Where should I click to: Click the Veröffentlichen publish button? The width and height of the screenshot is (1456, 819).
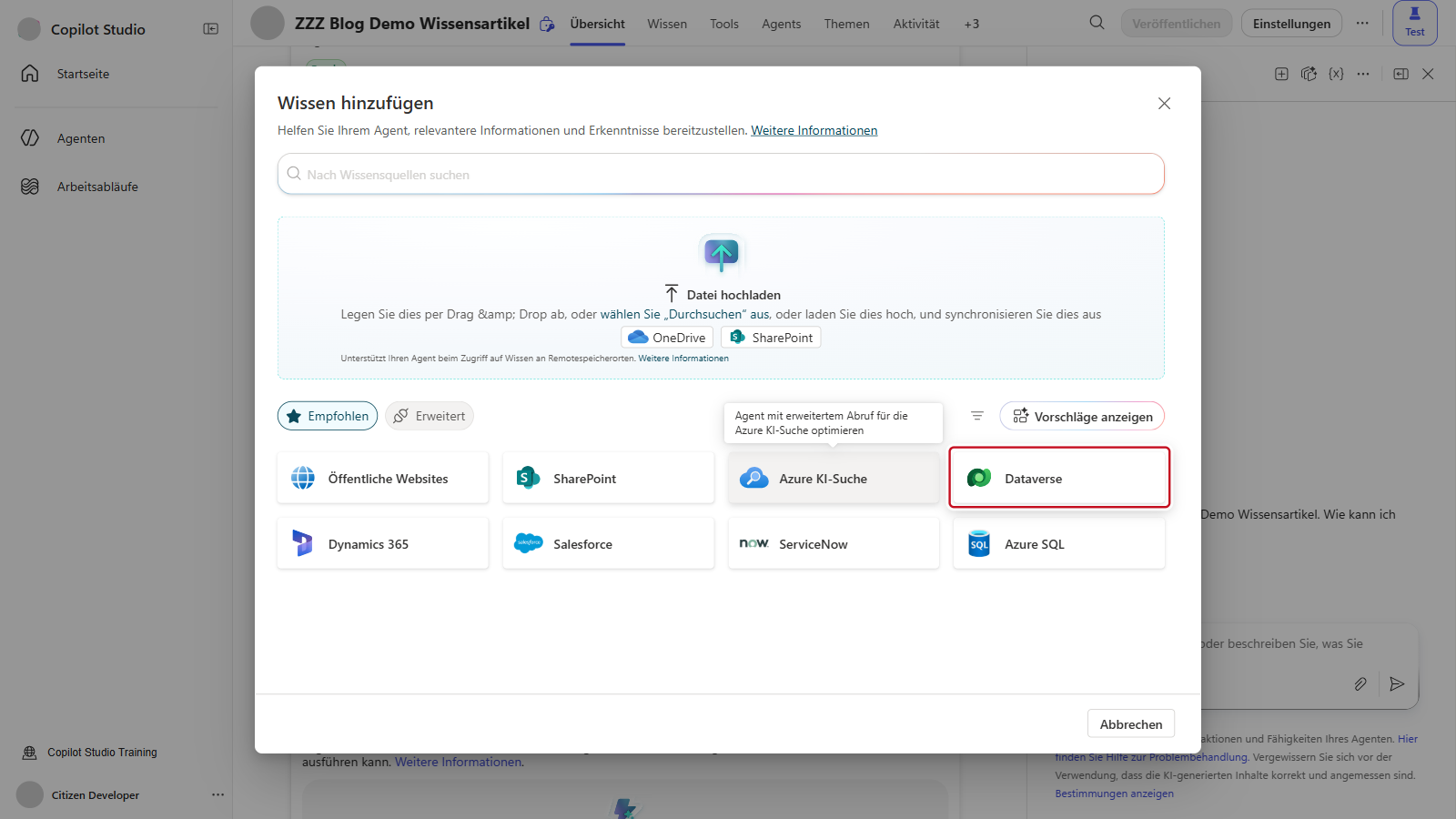[x=1177, y=24]
